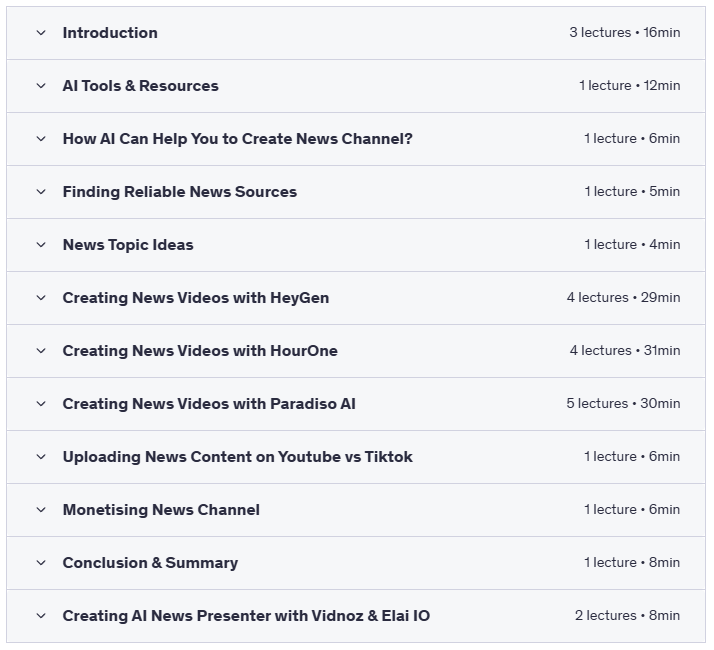Open How AI Can Help You section title

237,139
